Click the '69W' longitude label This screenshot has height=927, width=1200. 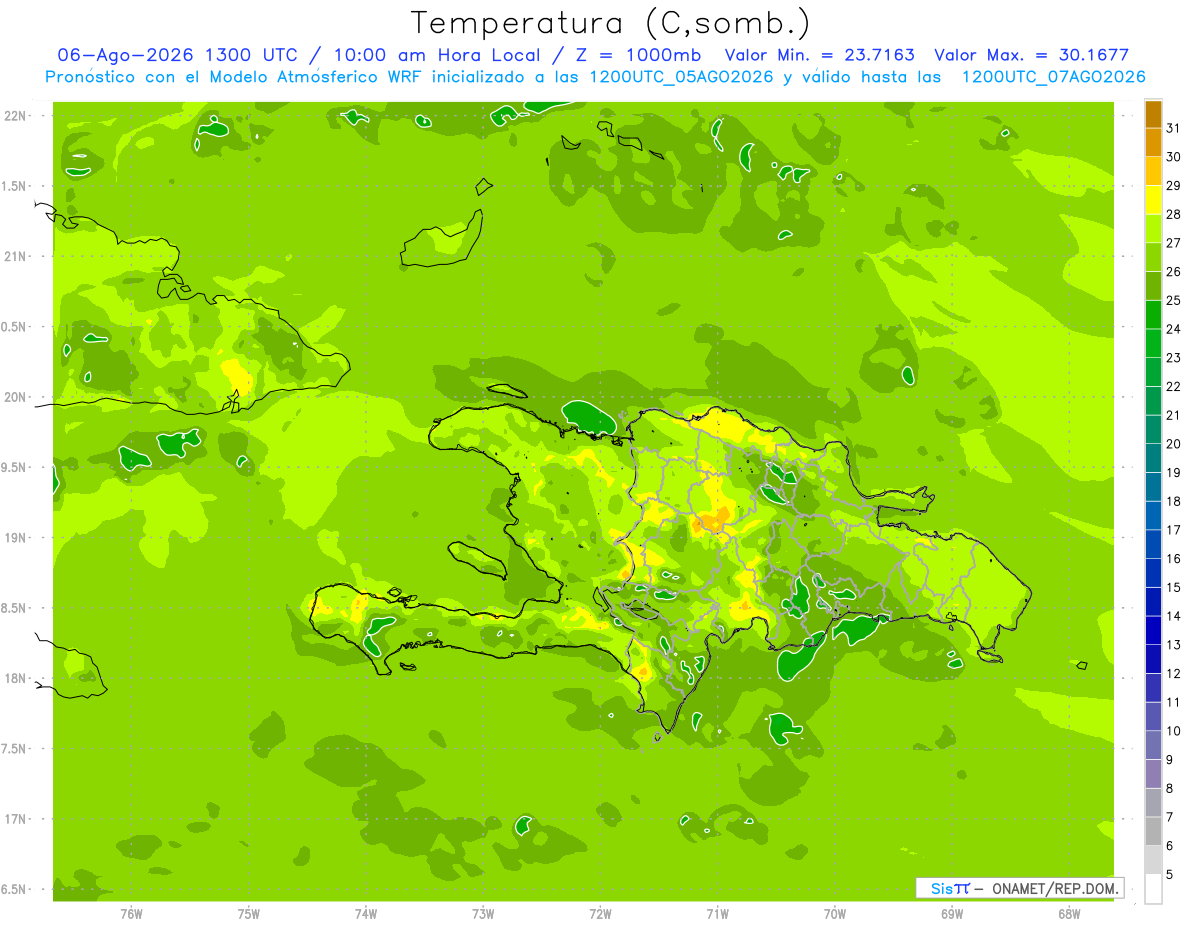point(951,913)
